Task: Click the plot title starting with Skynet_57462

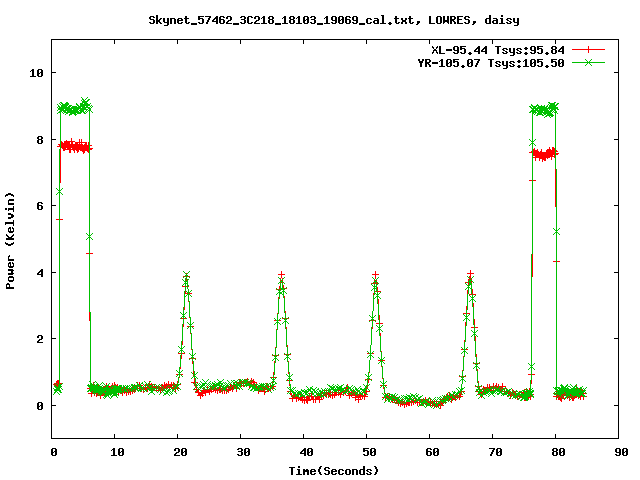Action: pos(320,19)
